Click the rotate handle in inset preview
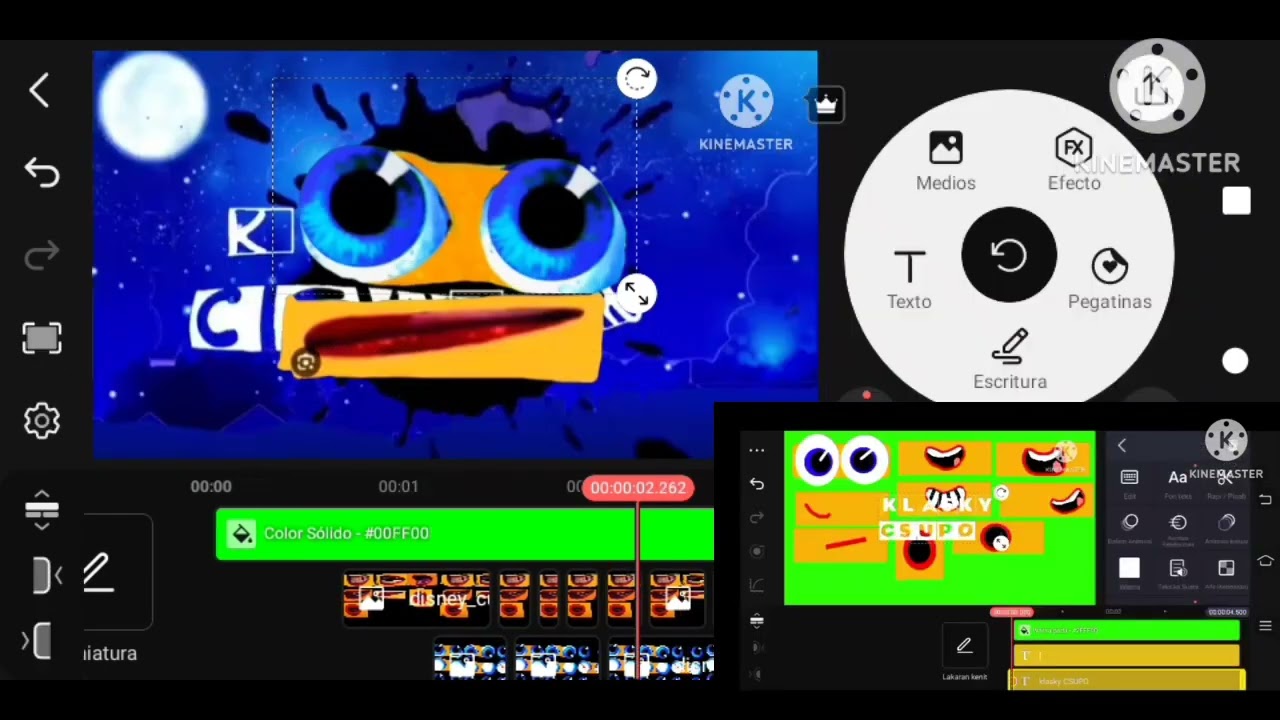1280x720 pixels. (x=1001, y=492)
